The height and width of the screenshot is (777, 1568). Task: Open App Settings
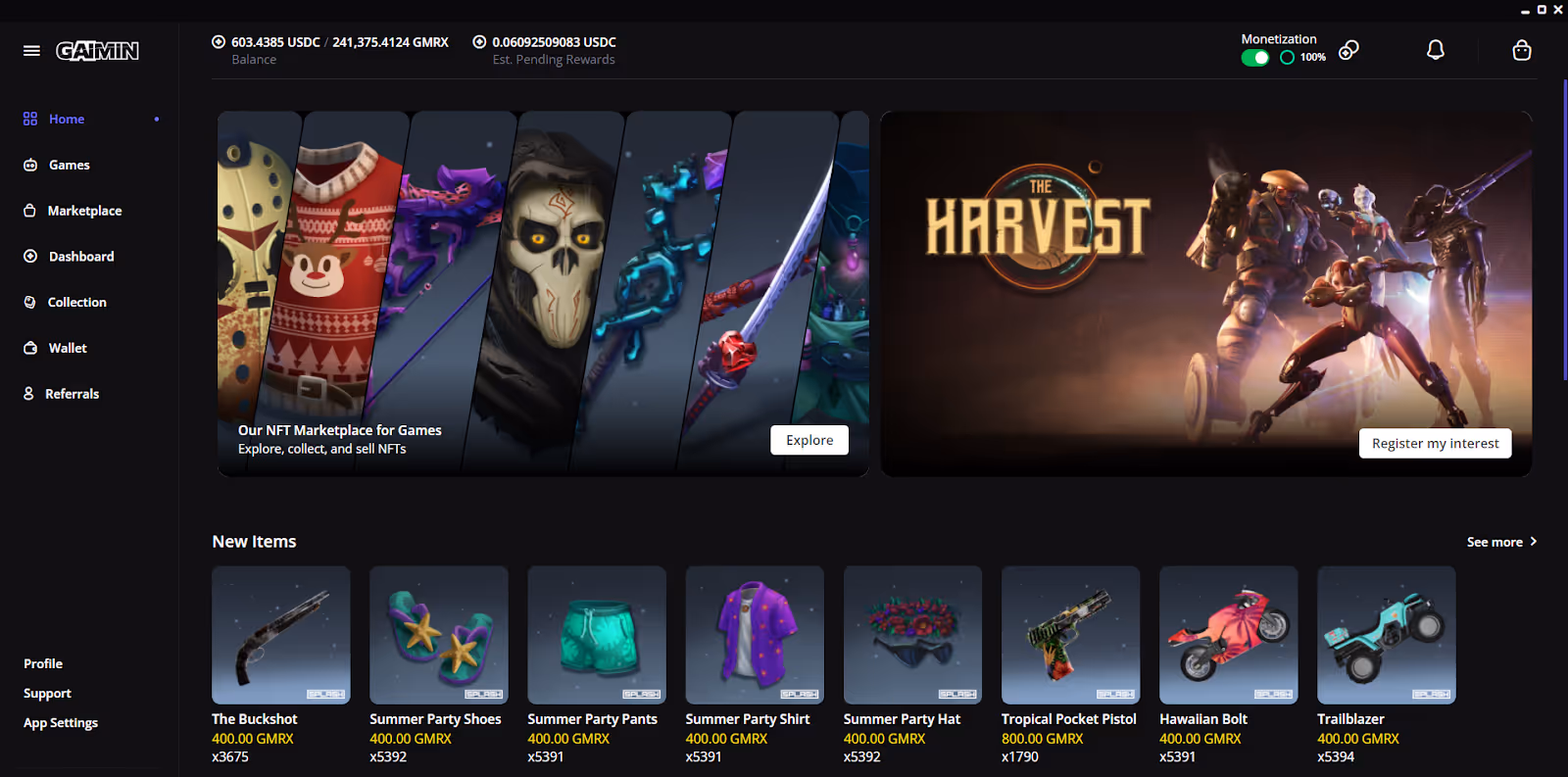[x=61, y=722]
